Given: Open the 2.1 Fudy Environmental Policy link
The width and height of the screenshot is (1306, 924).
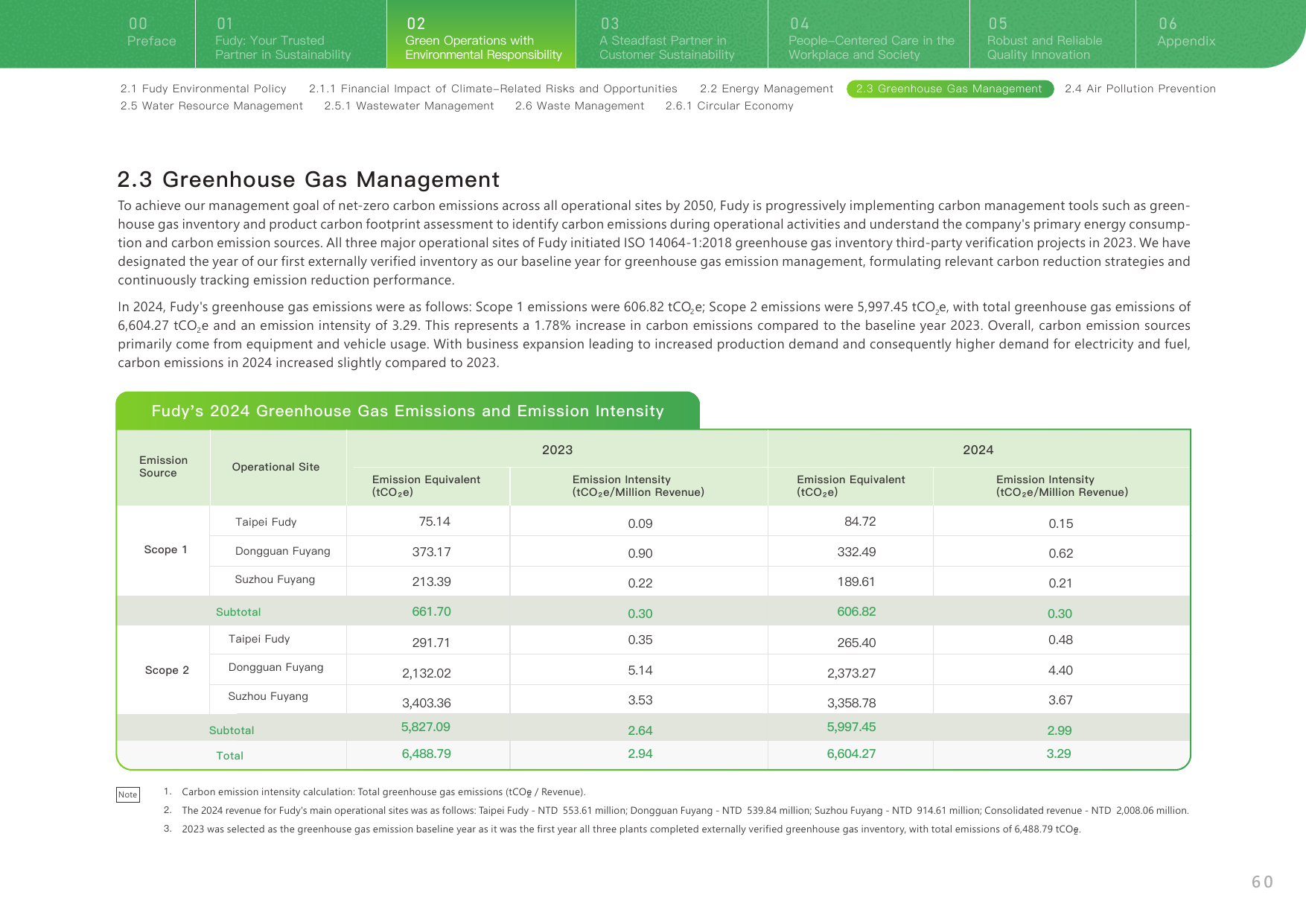Looking at the screenshot, I should (x=203, y=89).
